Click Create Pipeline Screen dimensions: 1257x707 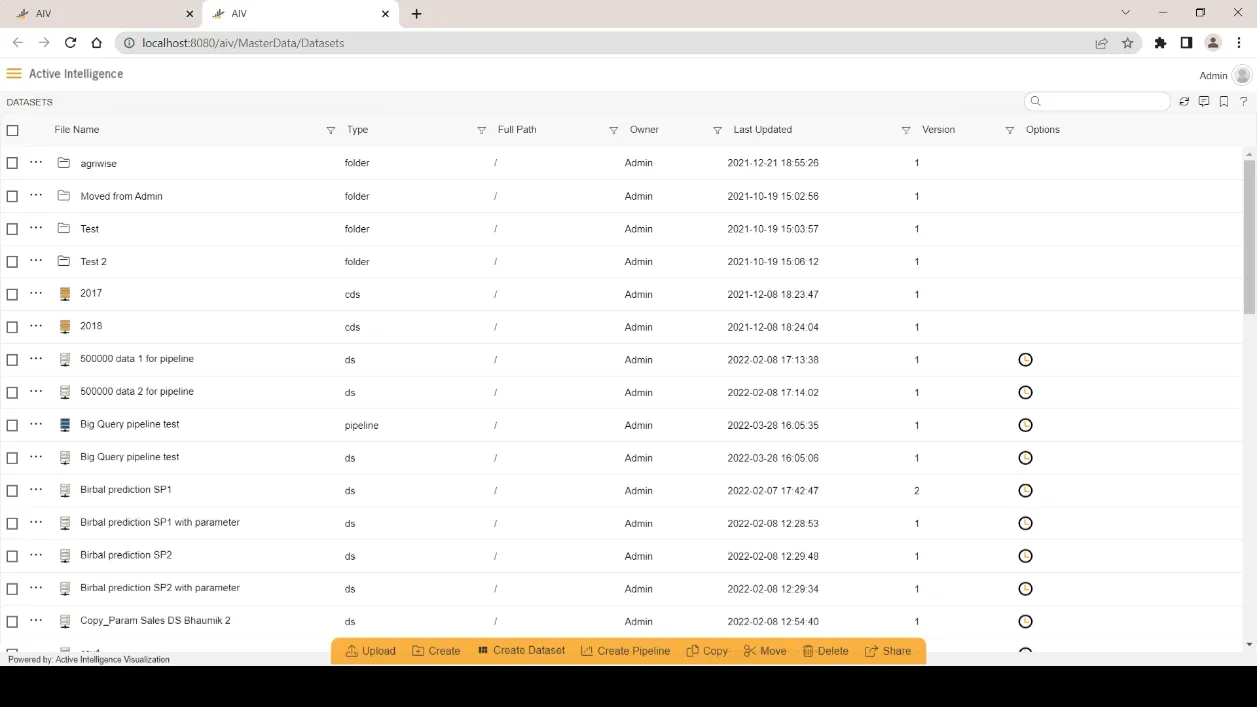click(625, 651)
